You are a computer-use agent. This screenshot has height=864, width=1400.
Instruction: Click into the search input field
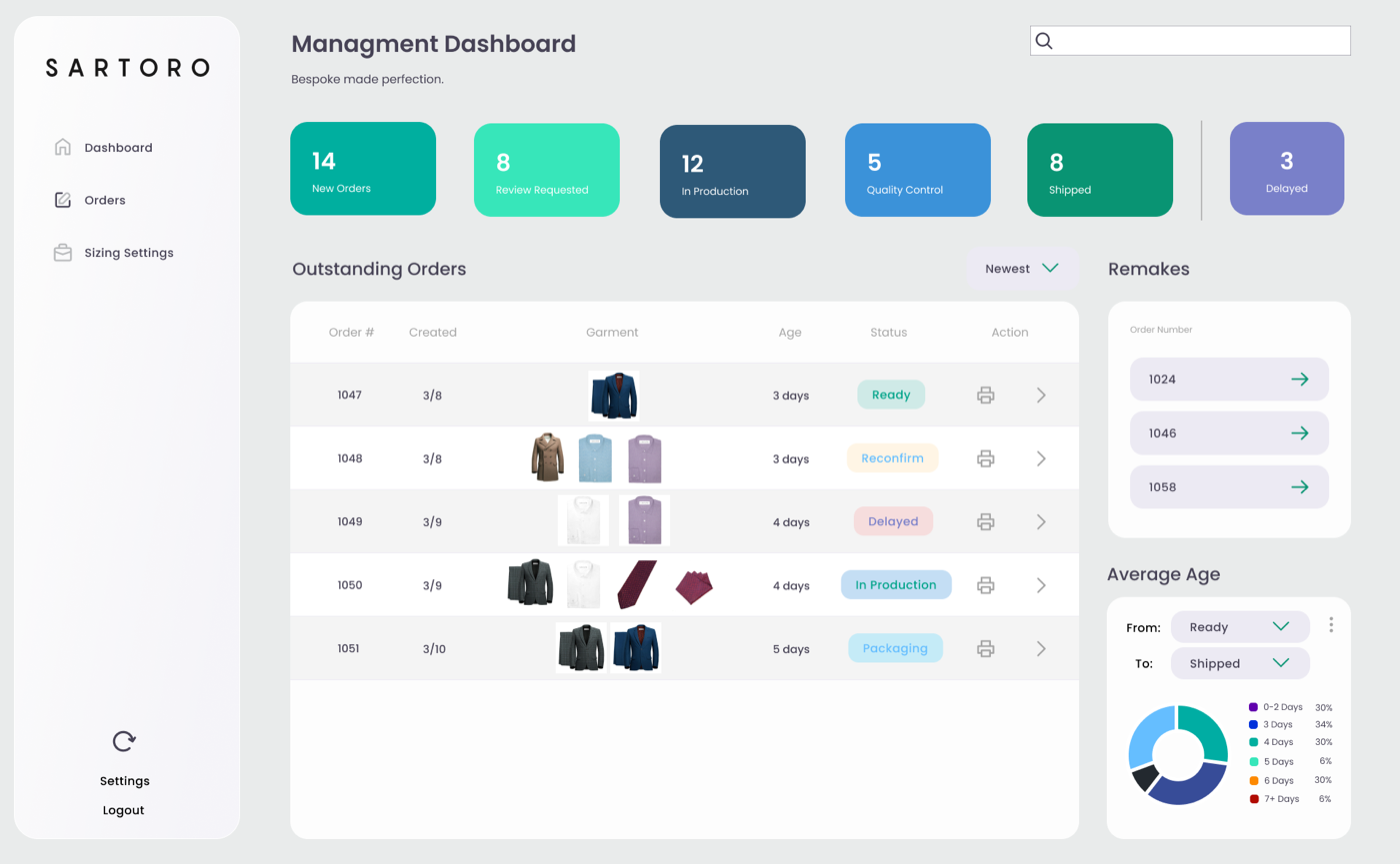[x=1190, y=41]
